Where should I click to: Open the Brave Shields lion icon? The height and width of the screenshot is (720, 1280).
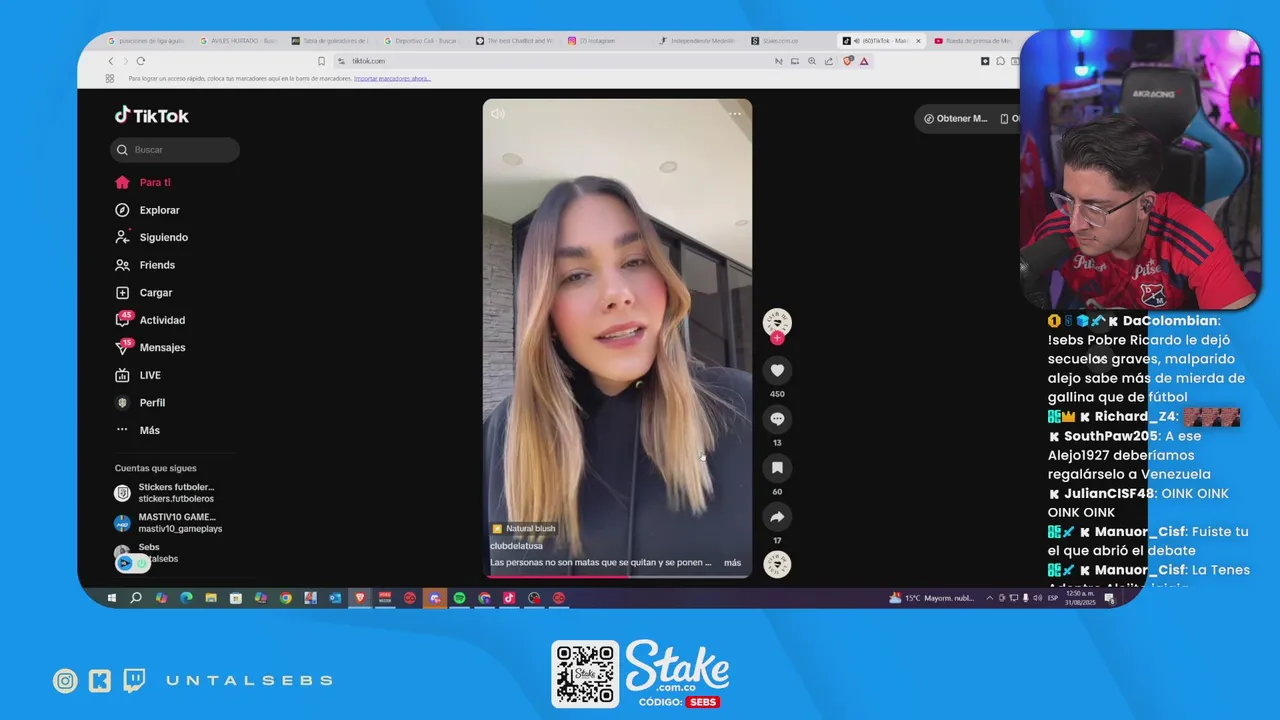[848, 61]
